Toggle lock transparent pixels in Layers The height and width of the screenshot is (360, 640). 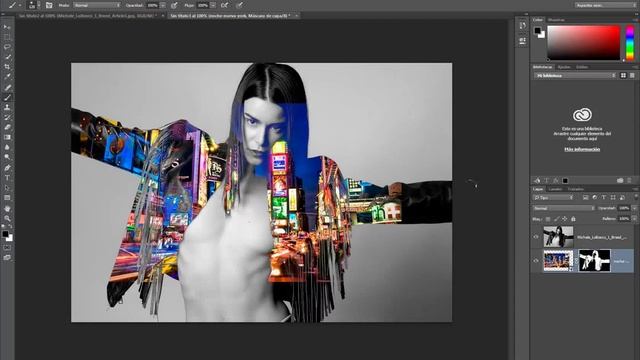tap(548, 219)
